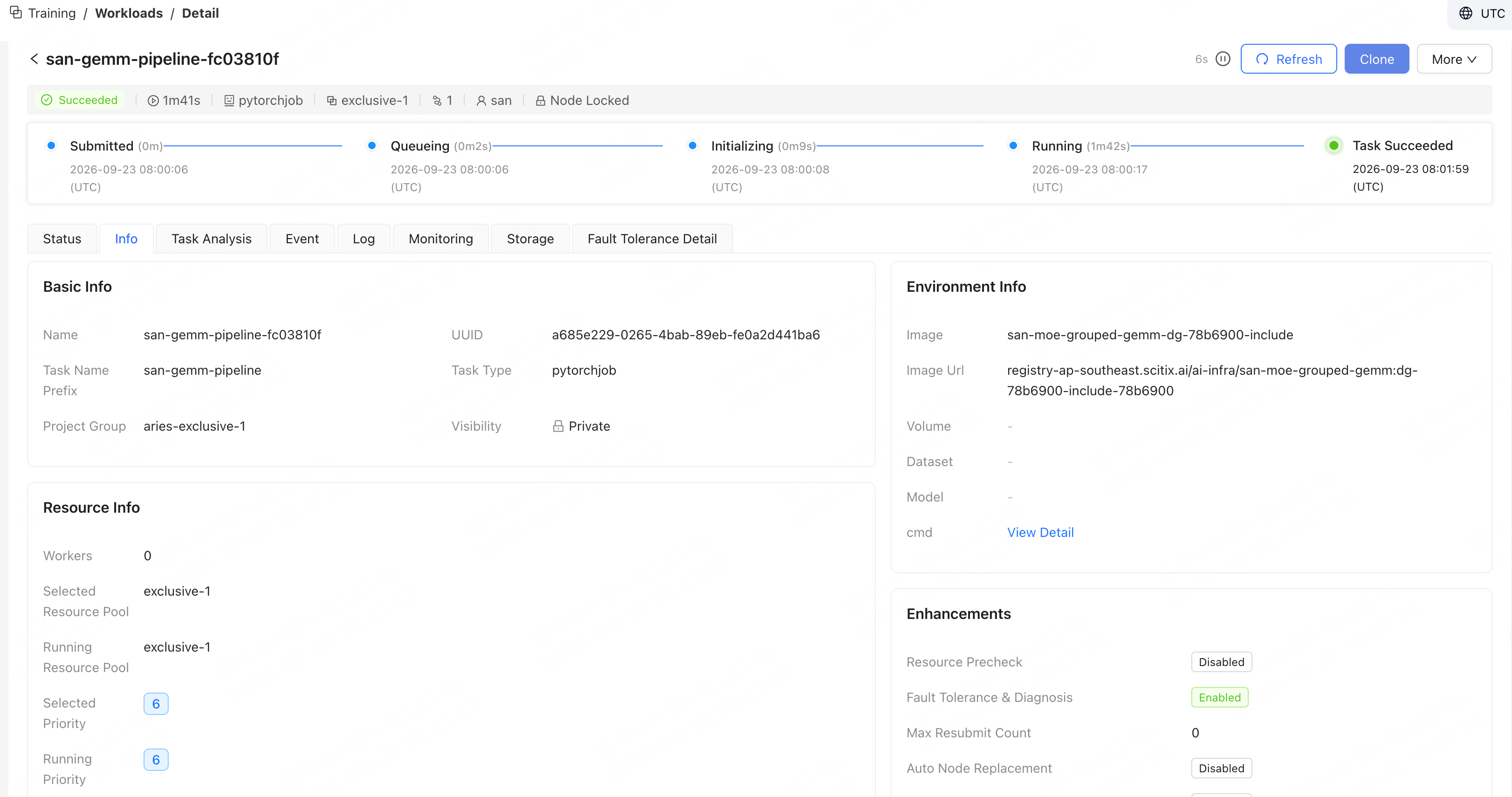
Task: Go to Workloads in breadcrumb
Action: 129,13
